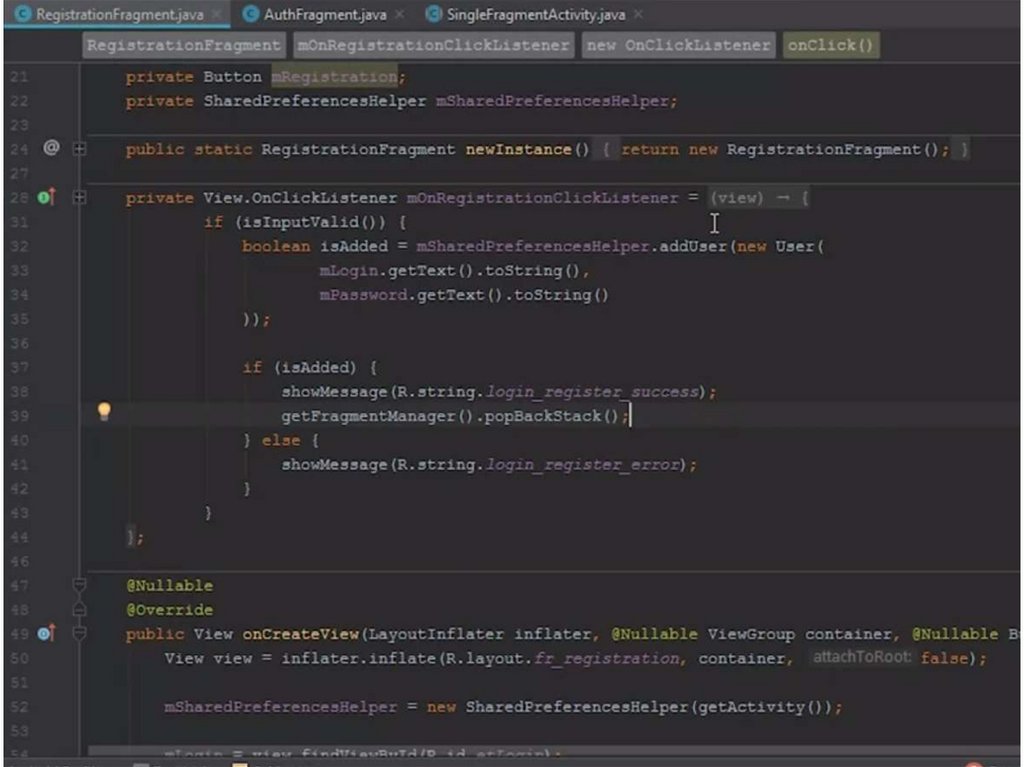The image size is (1024, 767).
Task: Collapse the annotations fold marker at @Nullable line
Action: (79, 585)
